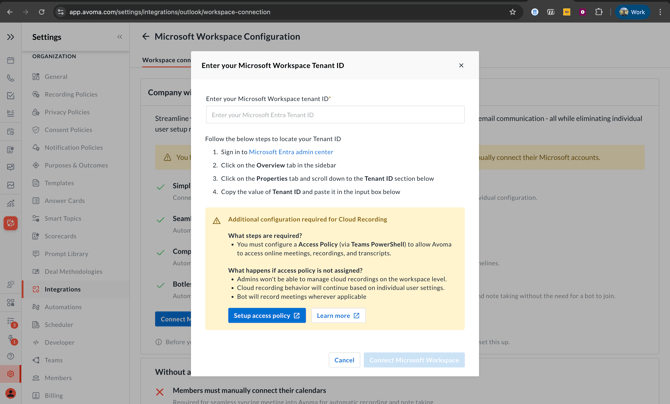The width and height of the screenshot is (670, 404).
Task: Bookmark this page with the star icon
Action: click(x=512, y=12)
